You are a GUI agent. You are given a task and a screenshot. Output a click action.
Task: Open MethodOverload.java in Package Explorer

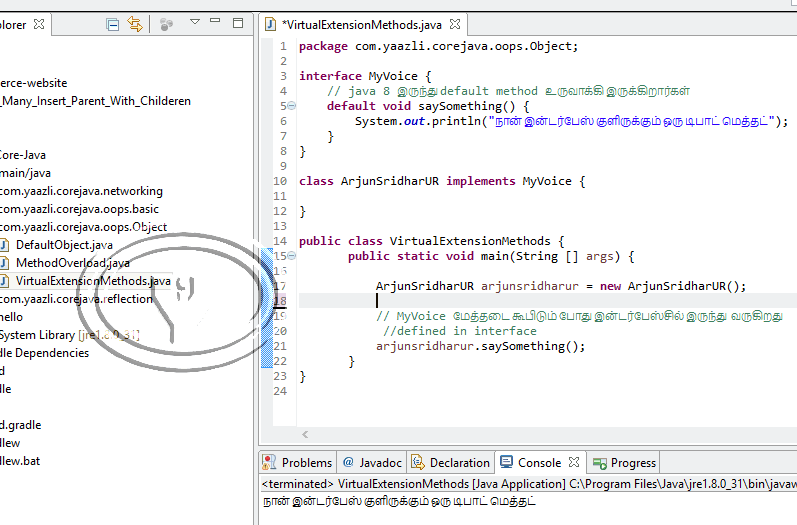[x=73, y=263]
